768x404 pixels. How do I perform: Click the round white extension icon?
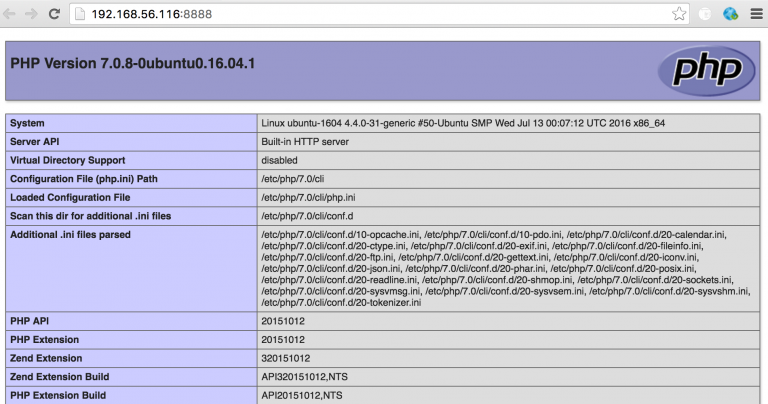tap(705, 14)
